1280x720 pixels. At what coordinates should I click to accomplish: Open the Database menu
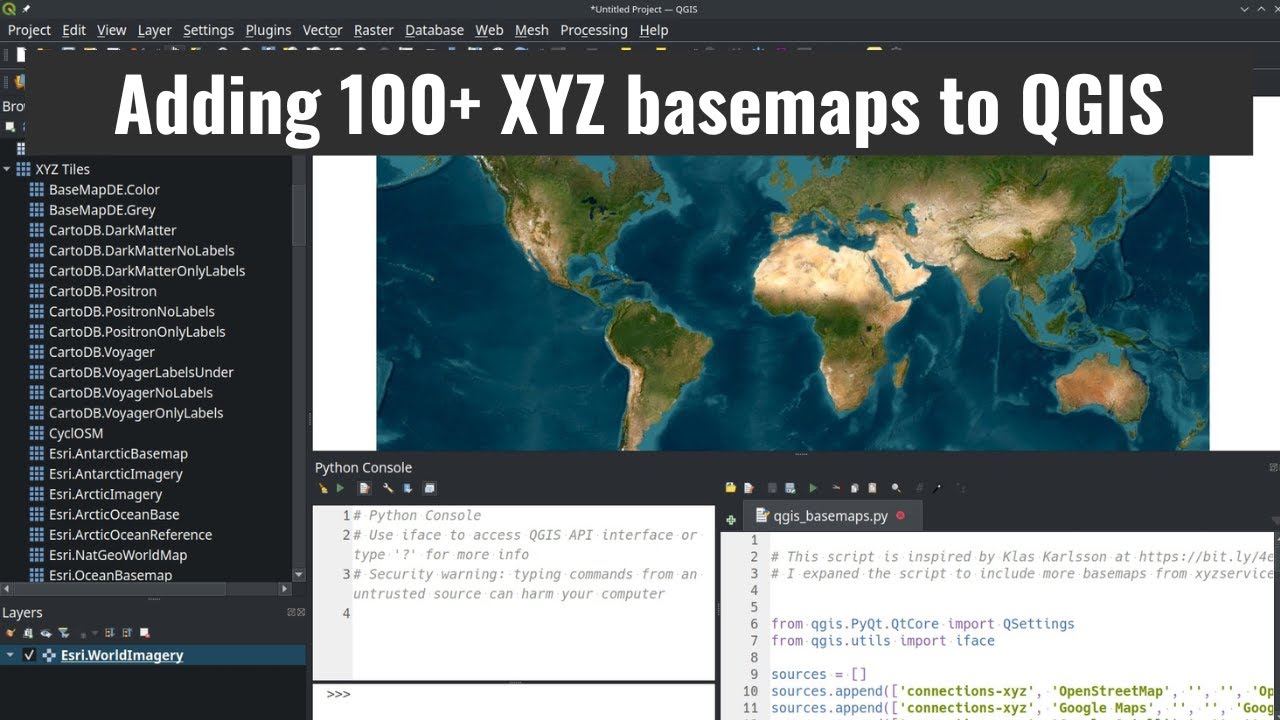click(435, 30)
